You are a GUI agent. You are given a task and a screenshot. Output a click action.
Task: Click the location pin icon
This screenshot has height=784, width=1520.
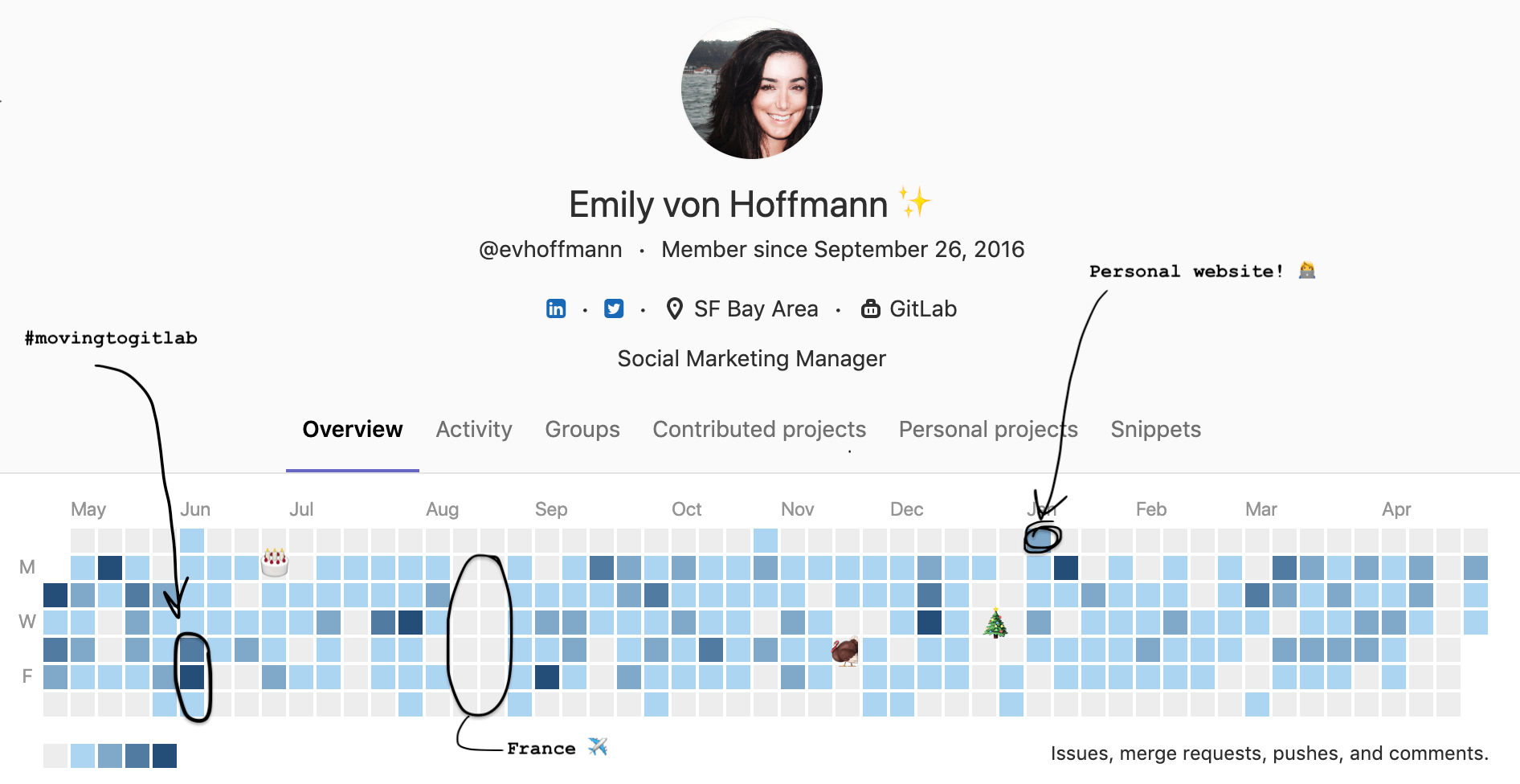point(675,309)
